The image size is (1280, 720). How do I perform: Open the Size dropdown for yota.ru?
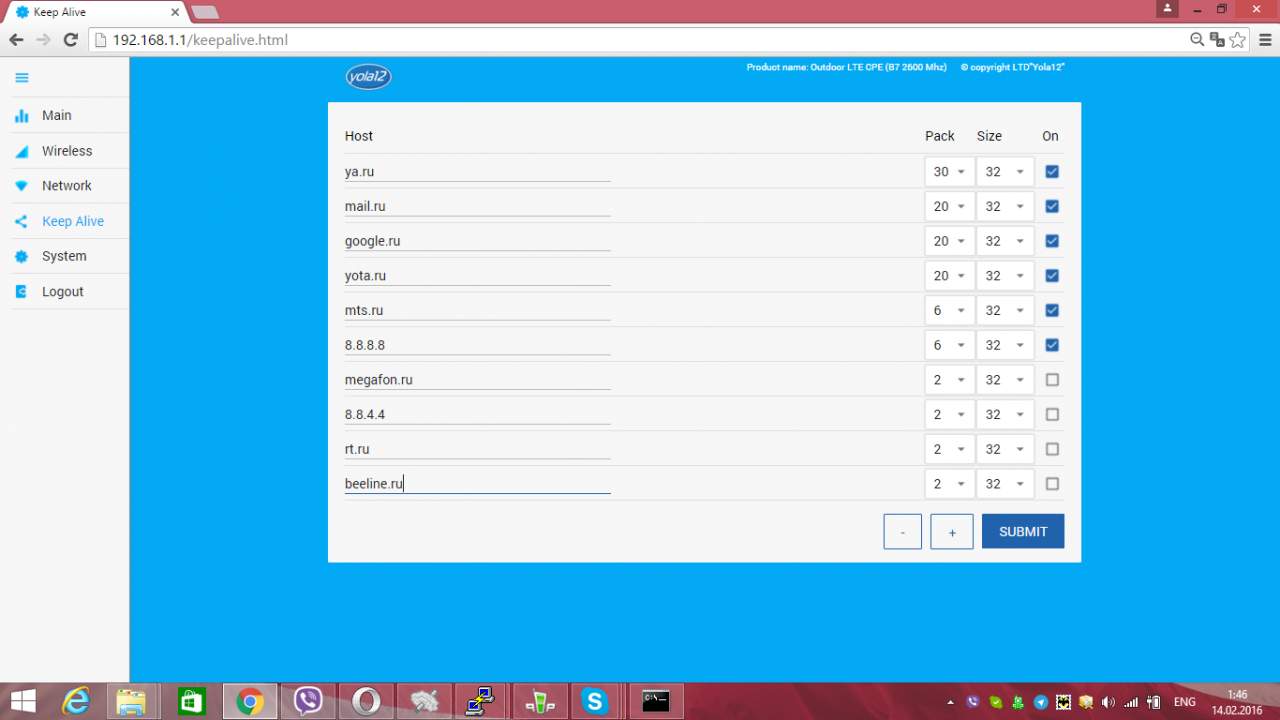pos(1005,276)
